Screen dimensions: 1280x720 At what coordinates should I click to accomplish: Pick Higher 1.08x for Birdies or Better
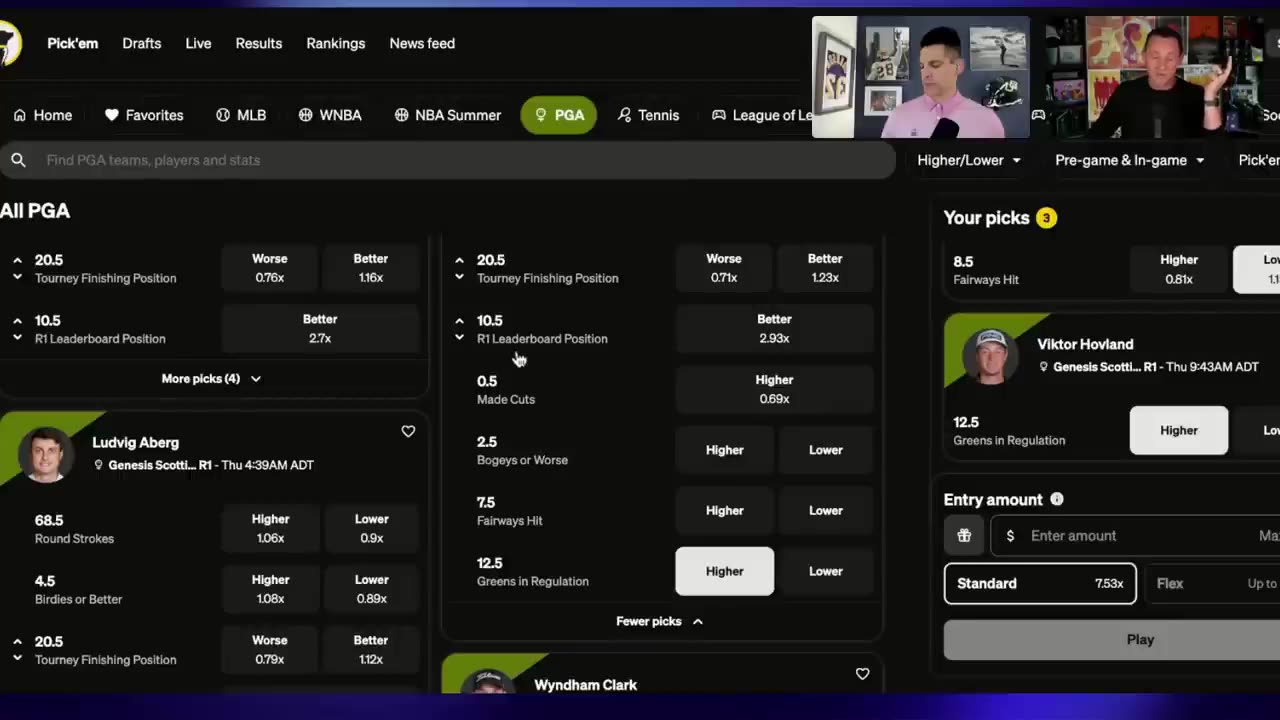click(x=270, y=589)
